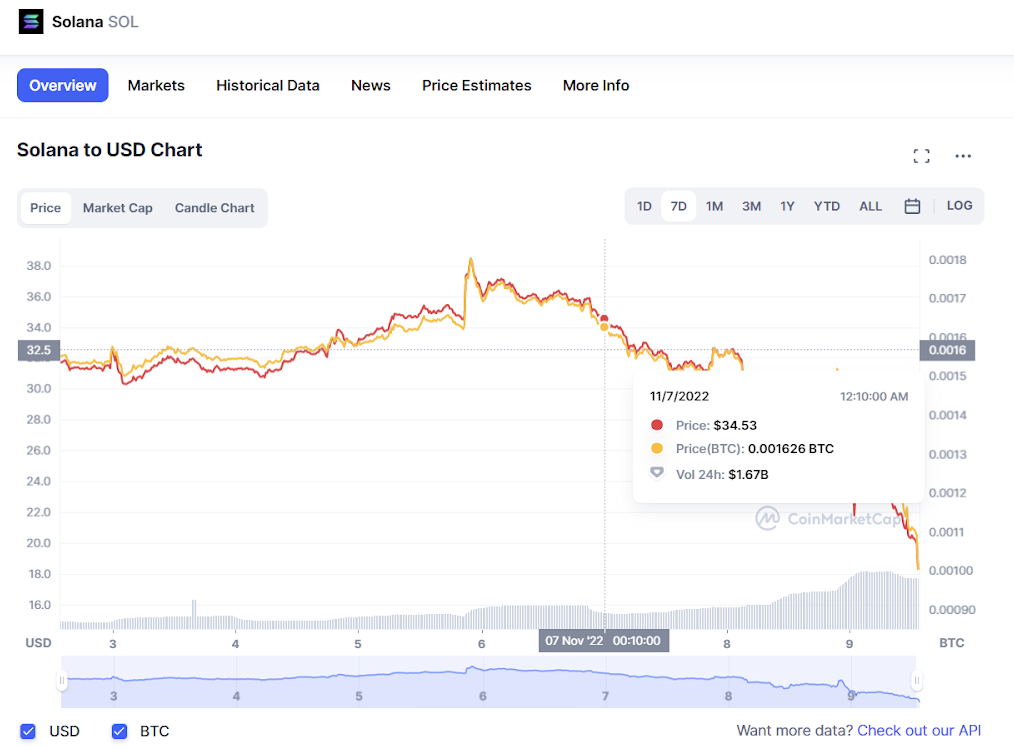Click the navigator overview mini chart
The image size is (1014, 749).
pos(489,682)
